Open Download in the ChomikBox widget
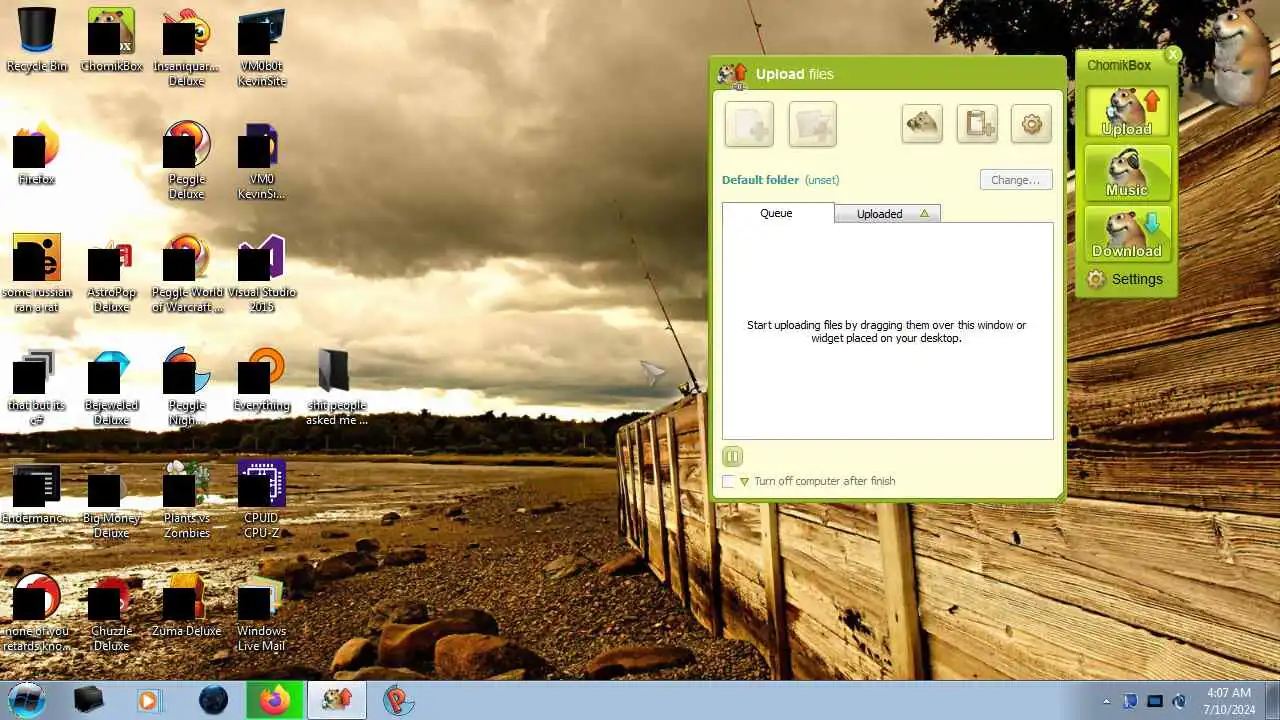The height and width of the screenshot is (720, 1280). (1127, 234)
